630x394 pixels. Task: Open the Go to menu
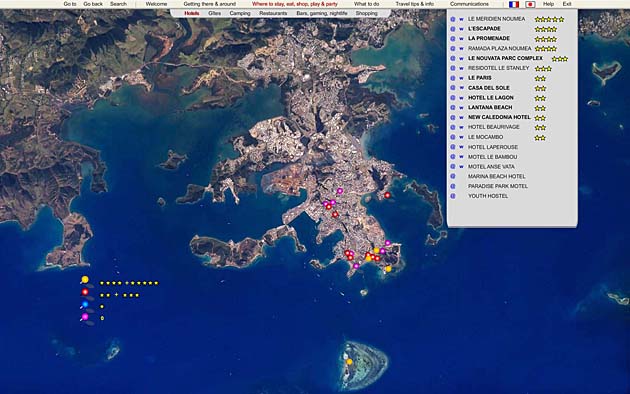coord(70,4)
